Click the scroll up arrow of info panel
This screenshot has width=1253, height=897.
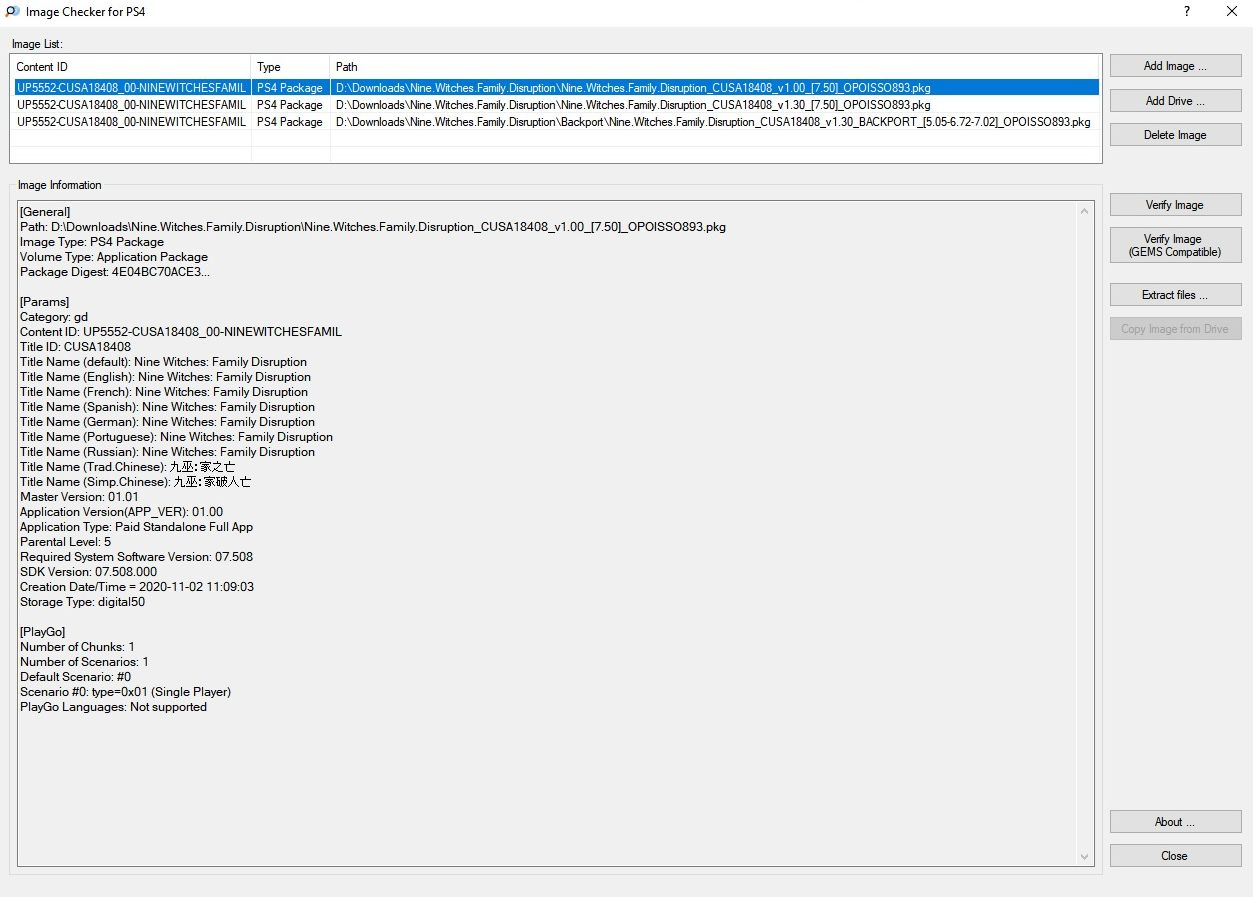1085,212
